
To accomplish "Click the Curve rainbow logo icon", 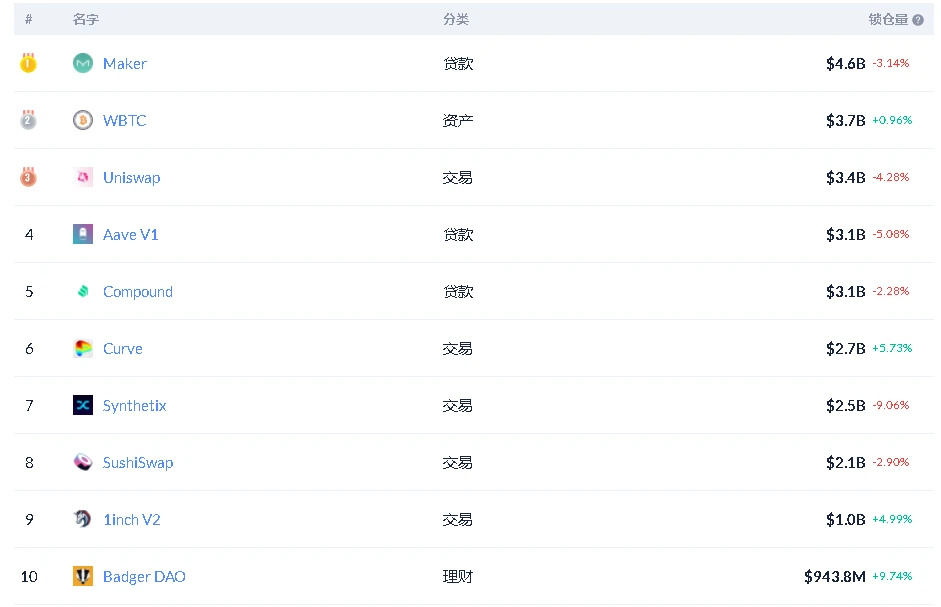I will [x=83, y=348].
